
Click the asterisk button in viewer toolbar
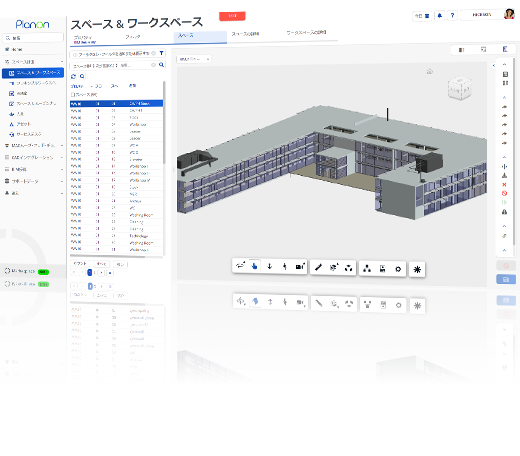pos(417,269)
